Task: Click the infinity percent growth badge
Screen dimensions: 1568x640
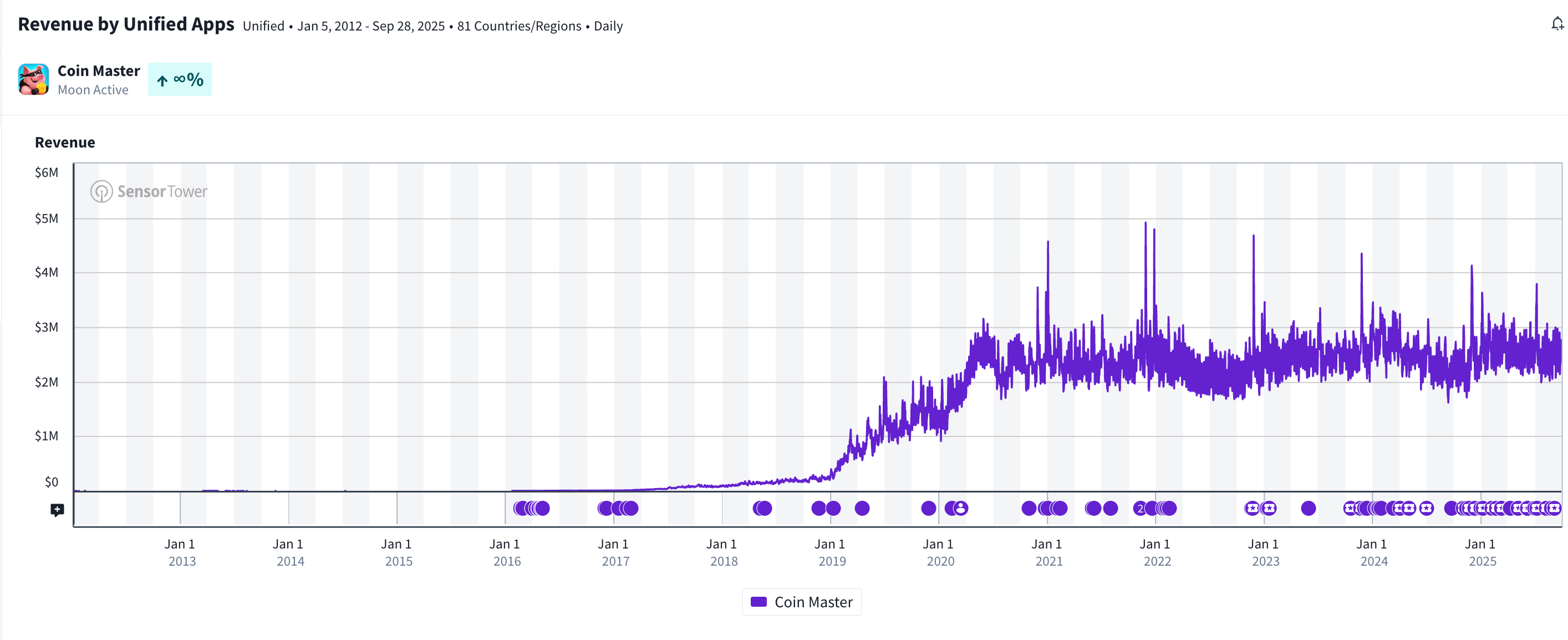Action: coord(180,79)
